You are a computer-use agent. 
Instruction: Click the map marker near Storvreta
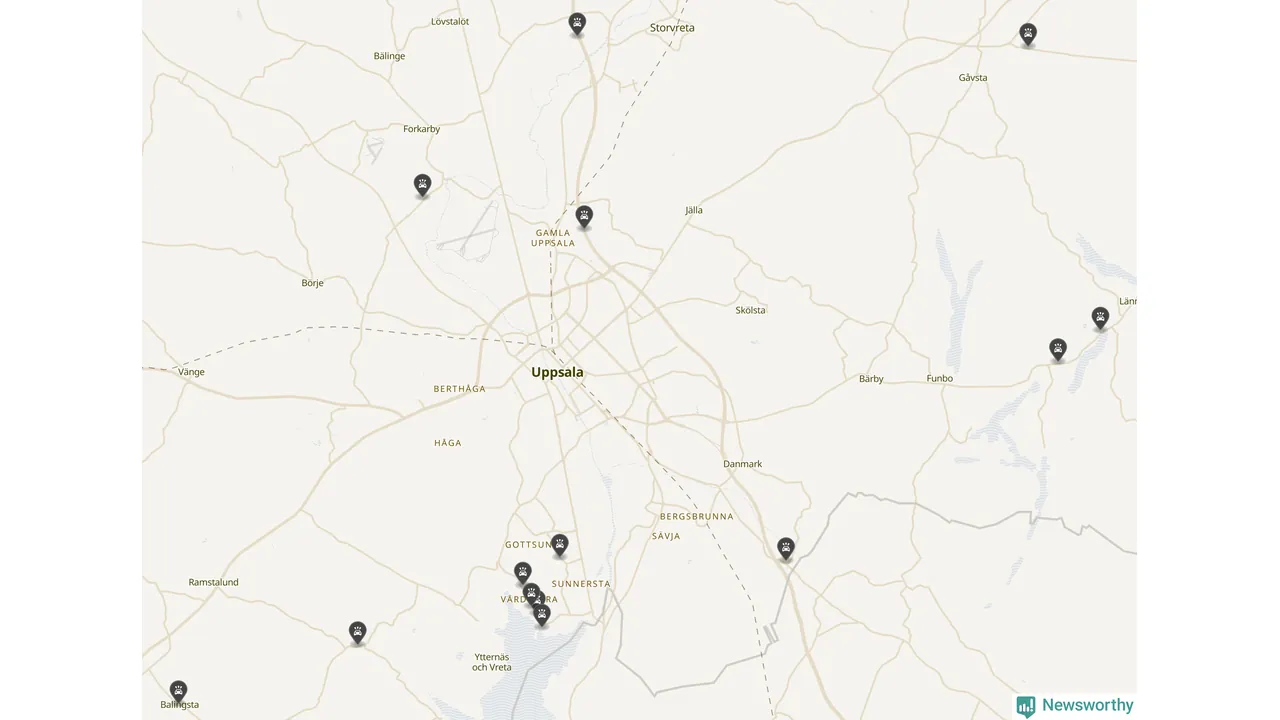[x=577, y=24]
